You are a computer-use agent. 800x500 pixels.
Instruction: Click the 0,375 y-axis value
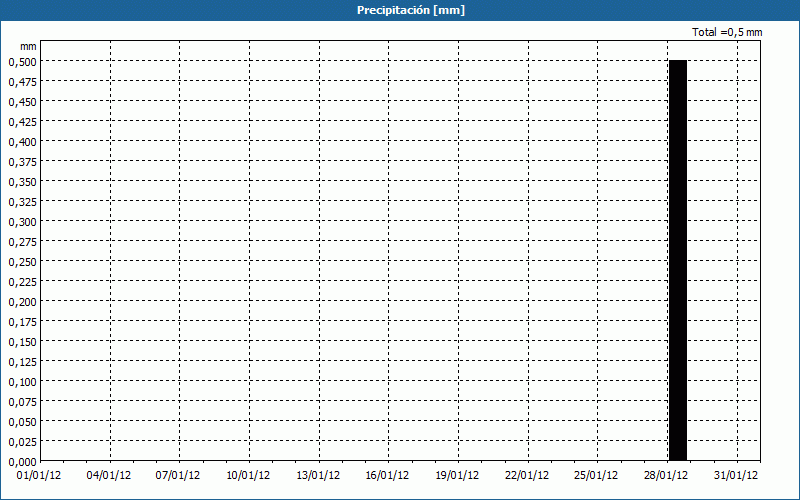pos(23,162)
